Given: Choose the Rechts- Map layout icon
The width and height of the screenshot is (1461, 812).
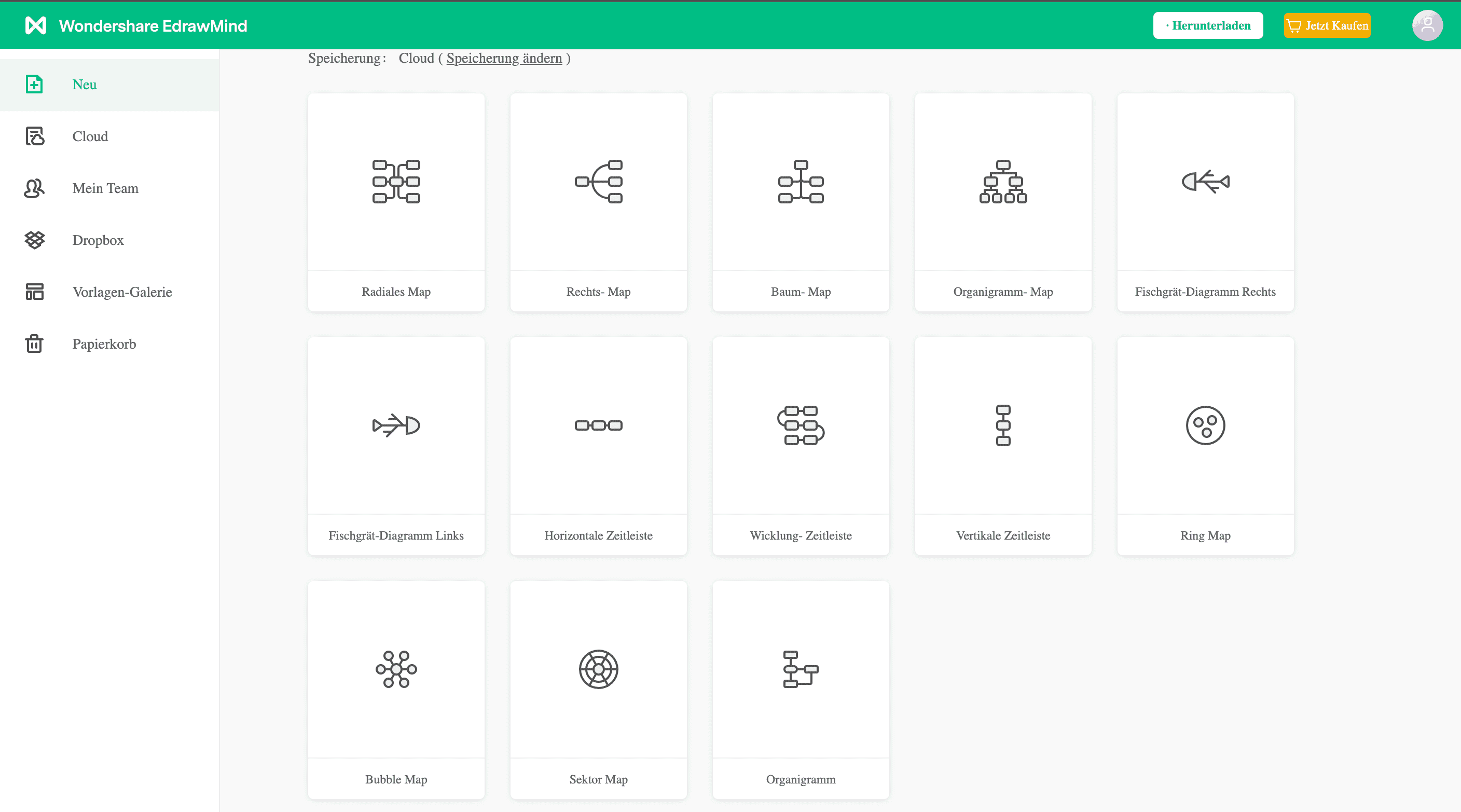Looking at the screenshot, I should pos(598,182).
